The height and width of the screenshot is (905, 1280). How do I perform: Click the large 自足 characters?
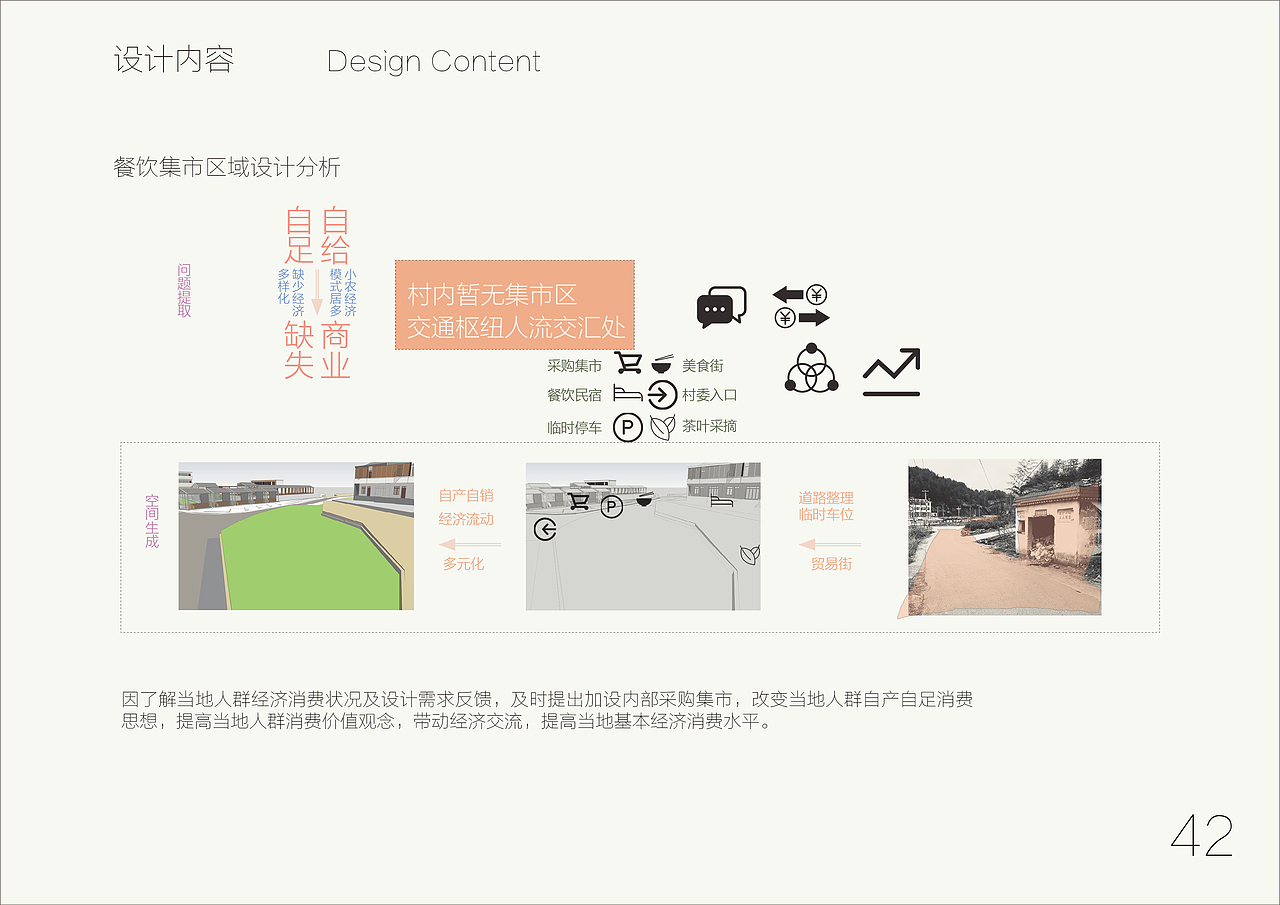[299, 236]
